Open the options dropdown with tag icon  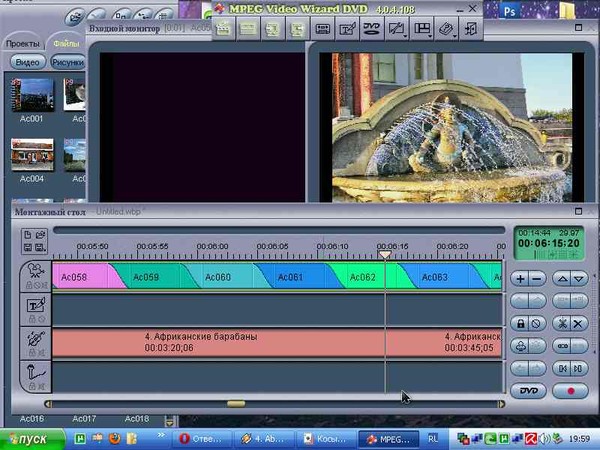click(447, 29)
